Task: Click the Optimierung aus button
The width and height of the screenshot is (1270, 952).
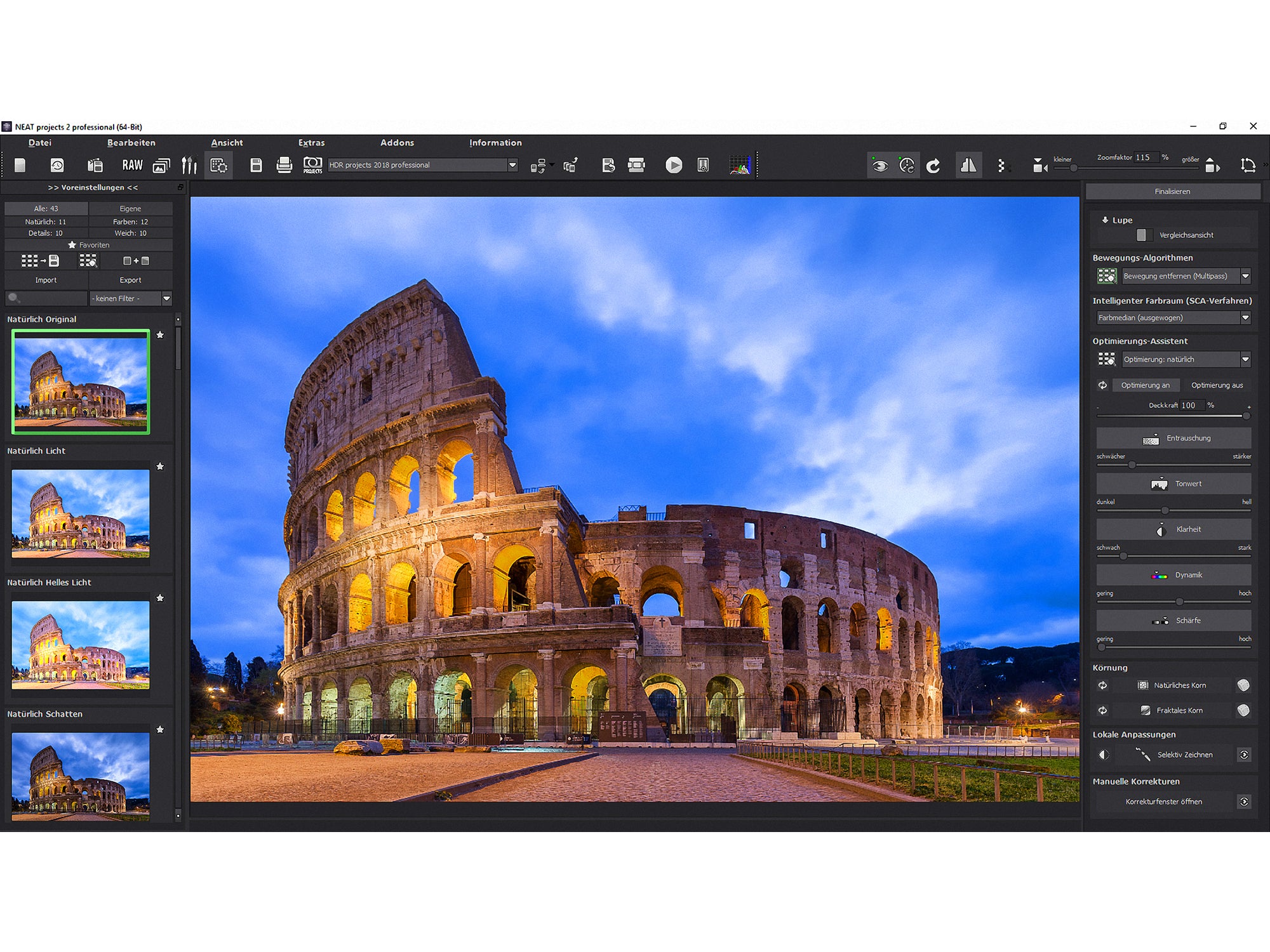Action: coord(1217,385)
